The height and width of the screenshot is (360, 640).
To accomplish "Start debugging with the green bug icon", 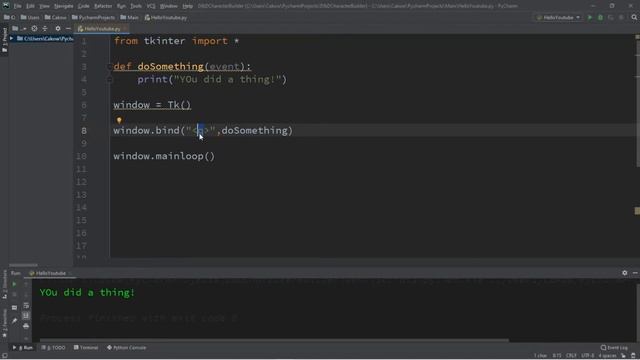I will click(x=600, y=18).
